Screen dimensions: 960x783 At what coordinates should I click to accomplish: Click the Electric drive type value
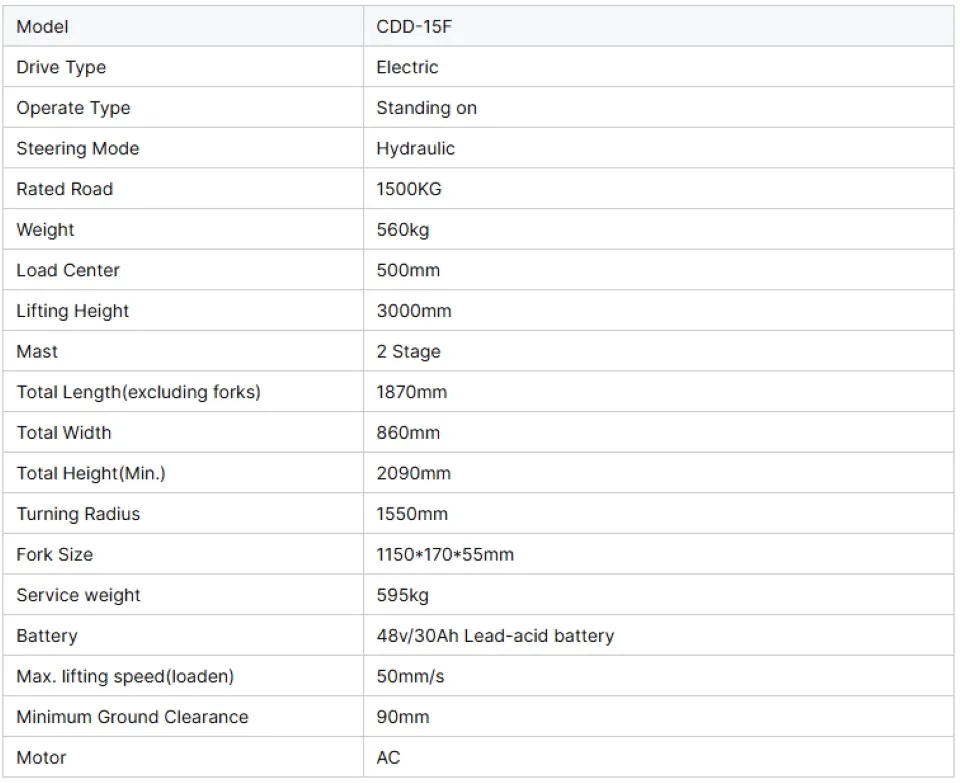pyautogui.click(x=407, y=67)
